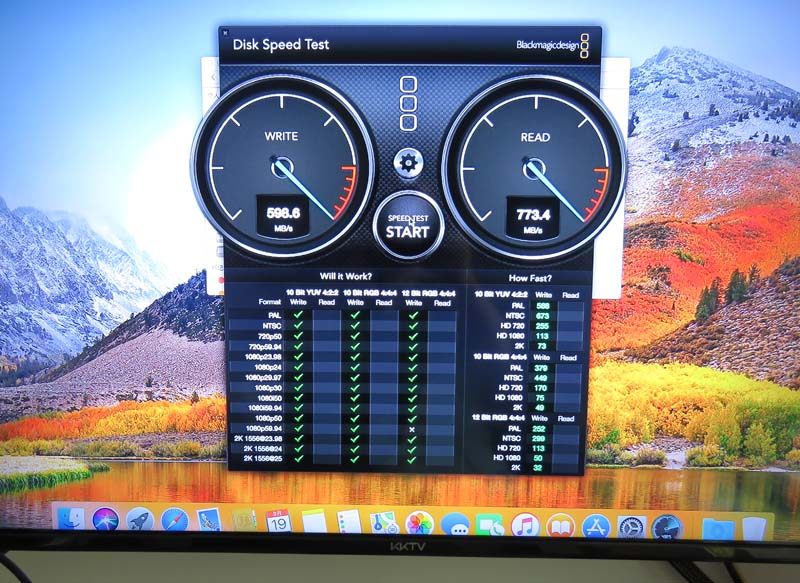Image resolution: width=800 pixels, height=583 pixels.
Task: Open the Calendar app showing 19
Action: click(279, 522)
